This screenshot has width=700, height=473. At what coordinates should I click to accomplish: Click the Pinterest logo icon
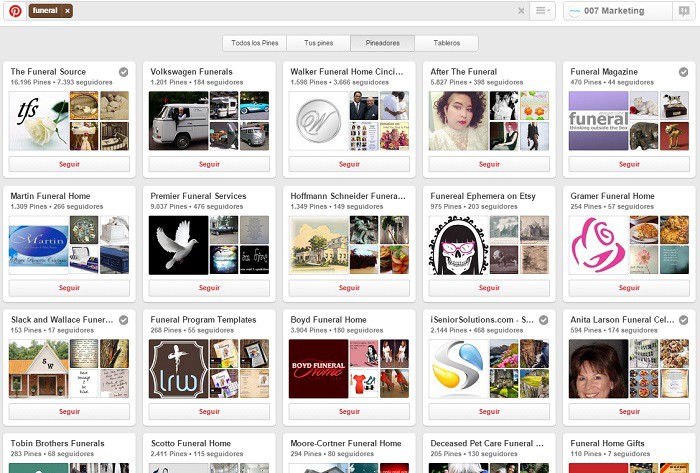[x=15, y=11]
